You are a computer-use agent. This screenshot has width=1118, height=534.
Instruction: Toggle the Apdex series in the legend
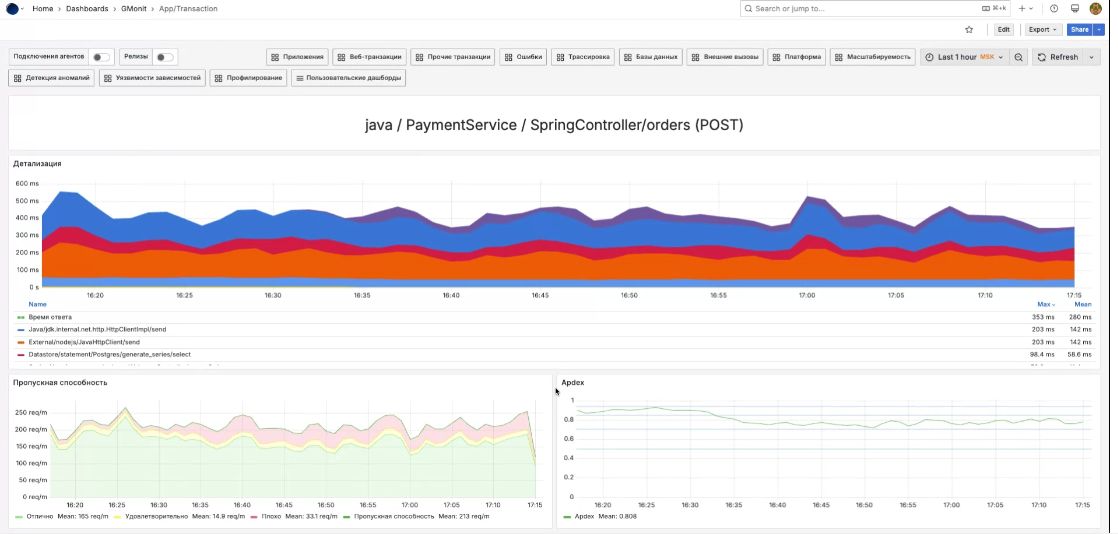(x=583, y=516)
